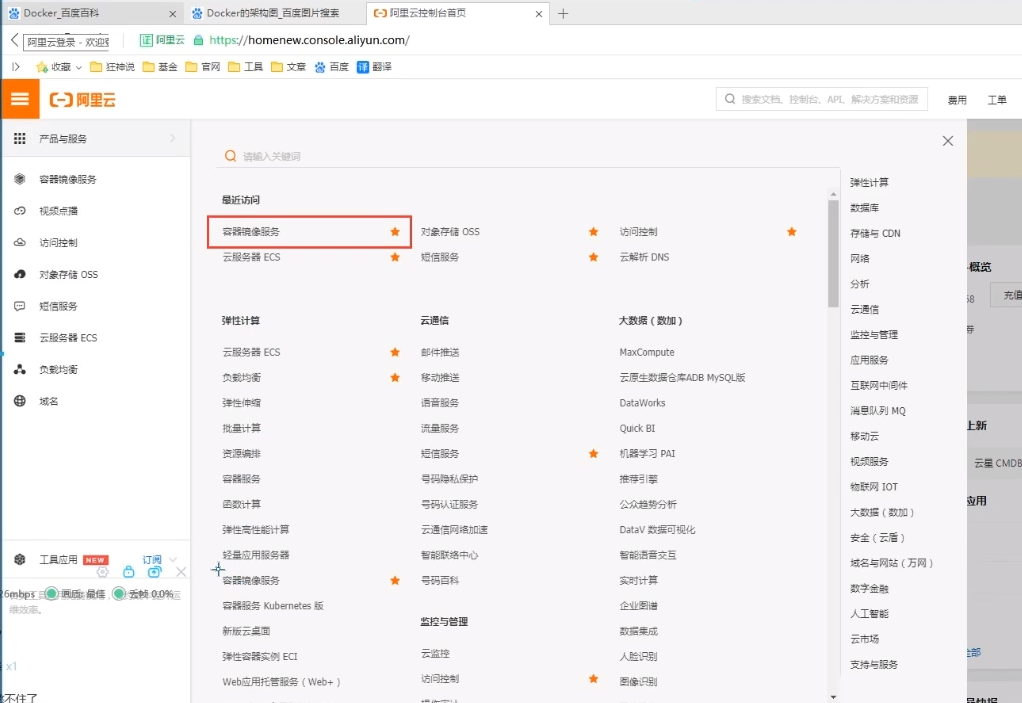
Task: Click the product list vertical scrollbar
Action: pyautogui.click(x=833, y=253)
